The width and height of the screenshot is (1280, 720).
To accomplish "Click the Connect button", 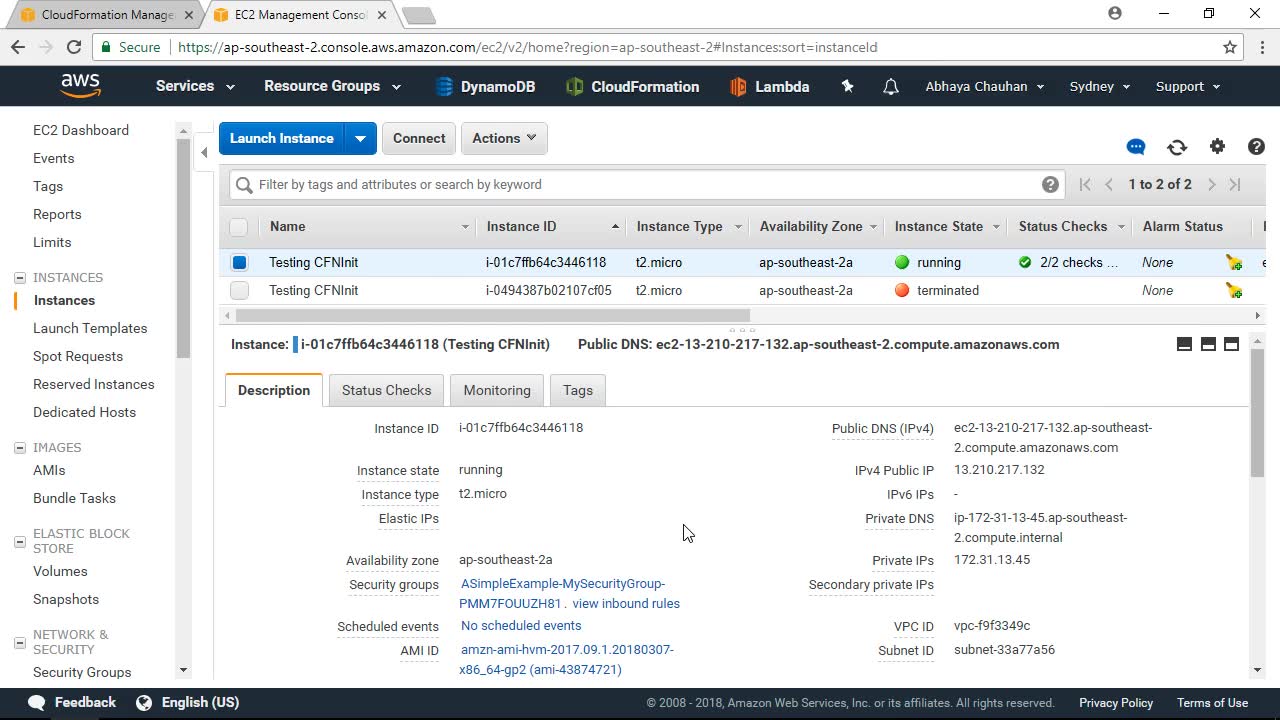I will click(419, 138).
